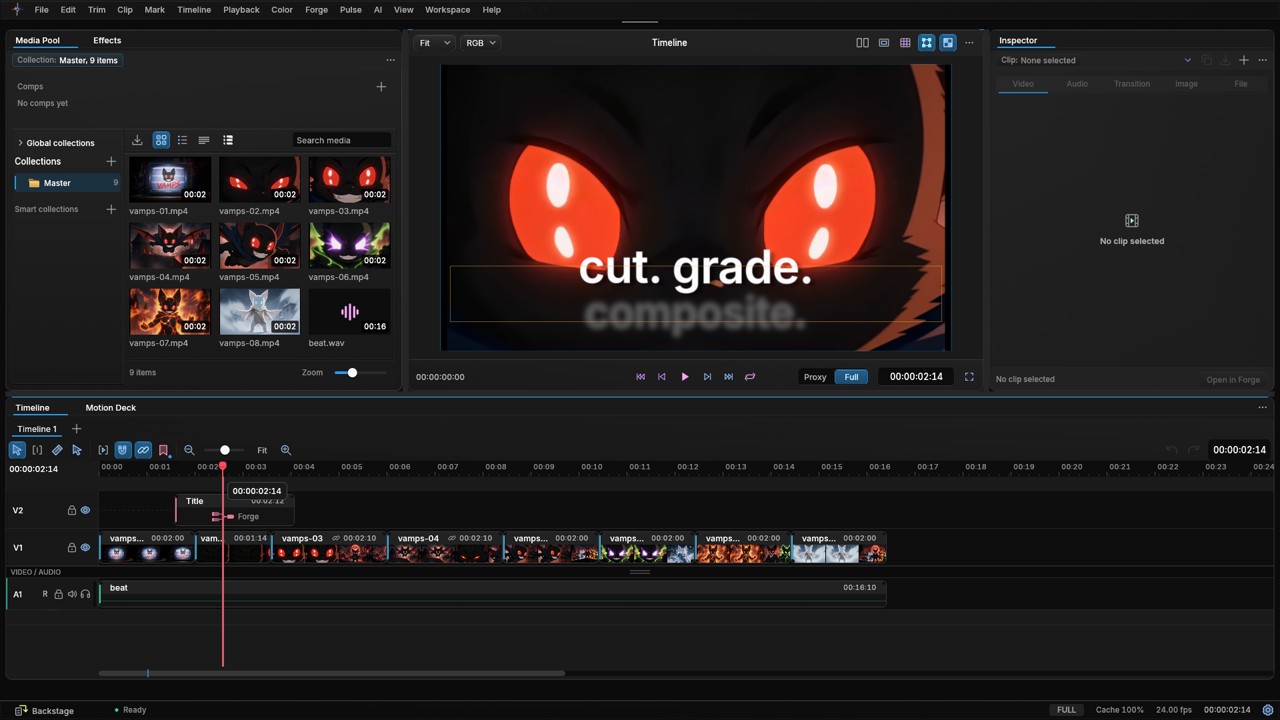Viewport: 1280px width, 720px height.
Task: Solo the A1 track with the headphones icon
Action: pos(85,594)
